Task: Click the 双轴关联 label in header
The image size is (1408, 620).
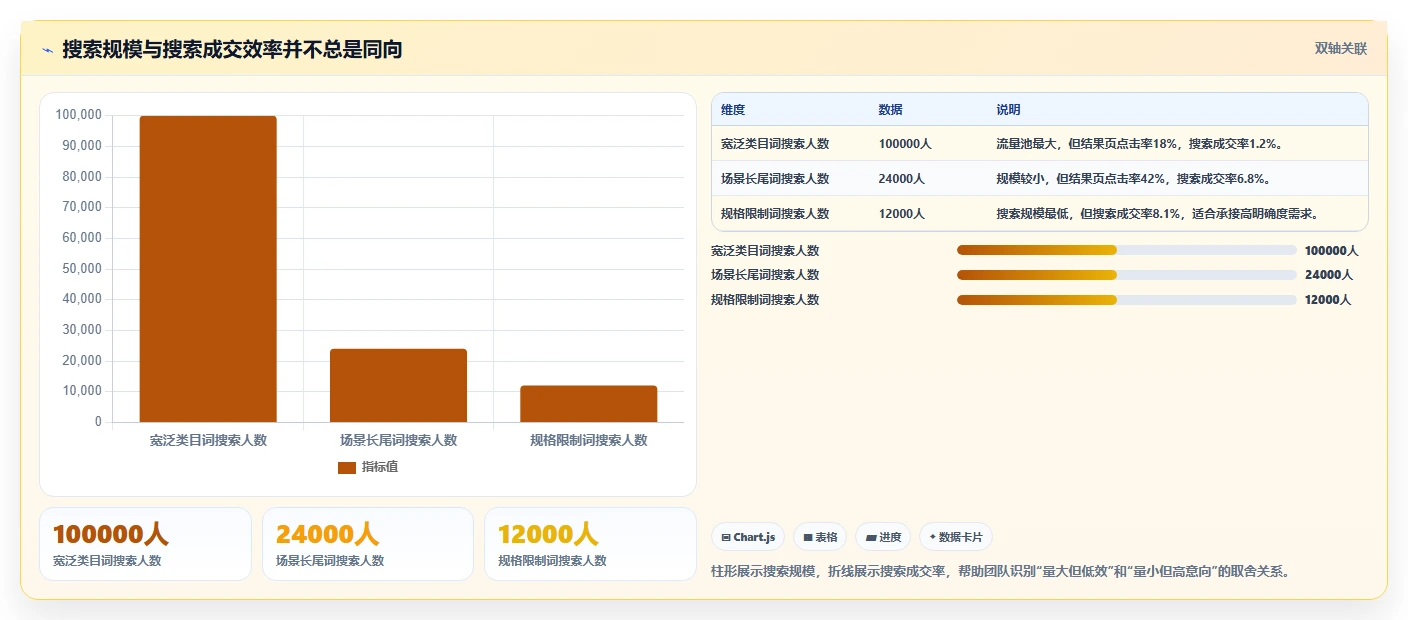Action: (x=1340, y=49)
